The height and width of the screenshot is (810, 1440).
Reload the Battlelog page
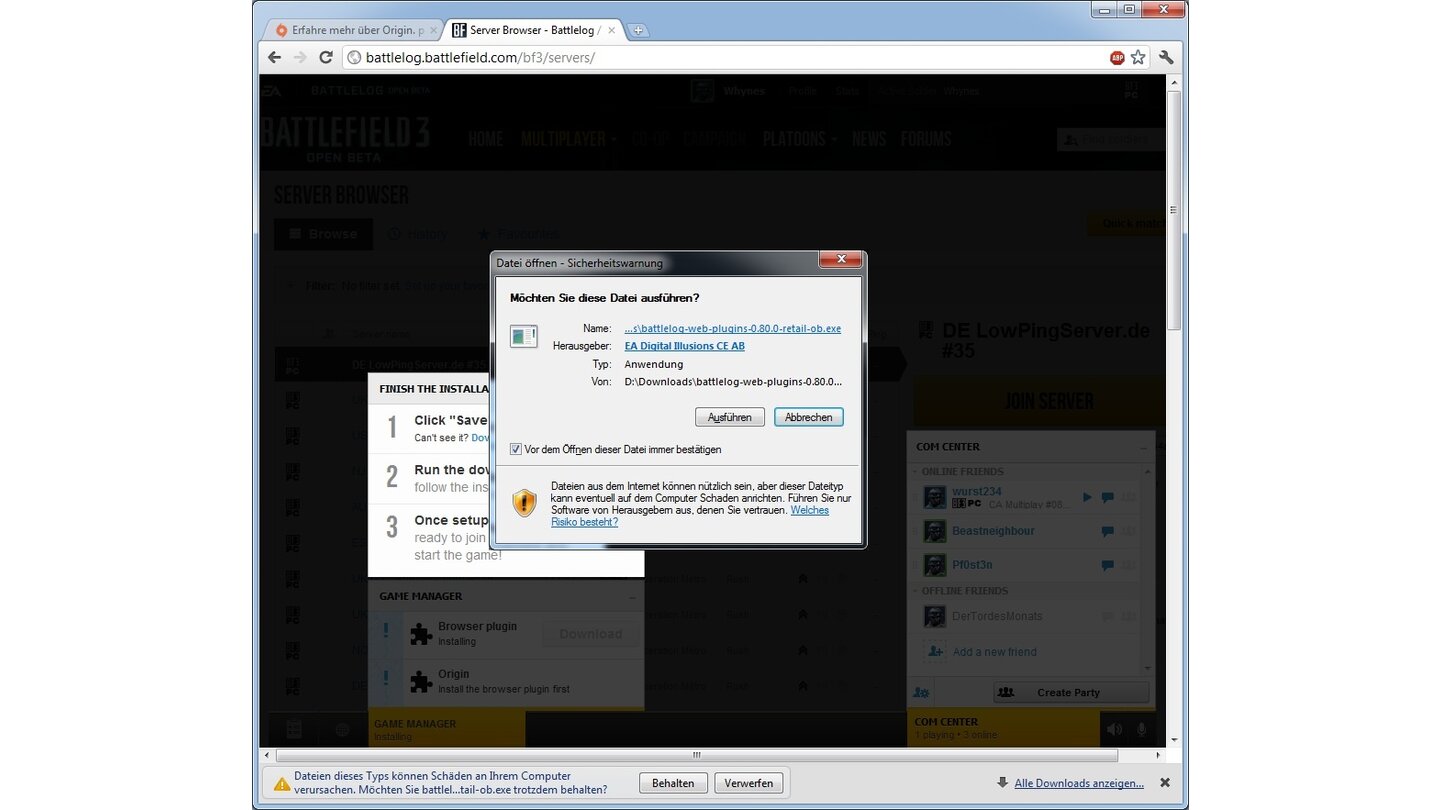(326, 57)
